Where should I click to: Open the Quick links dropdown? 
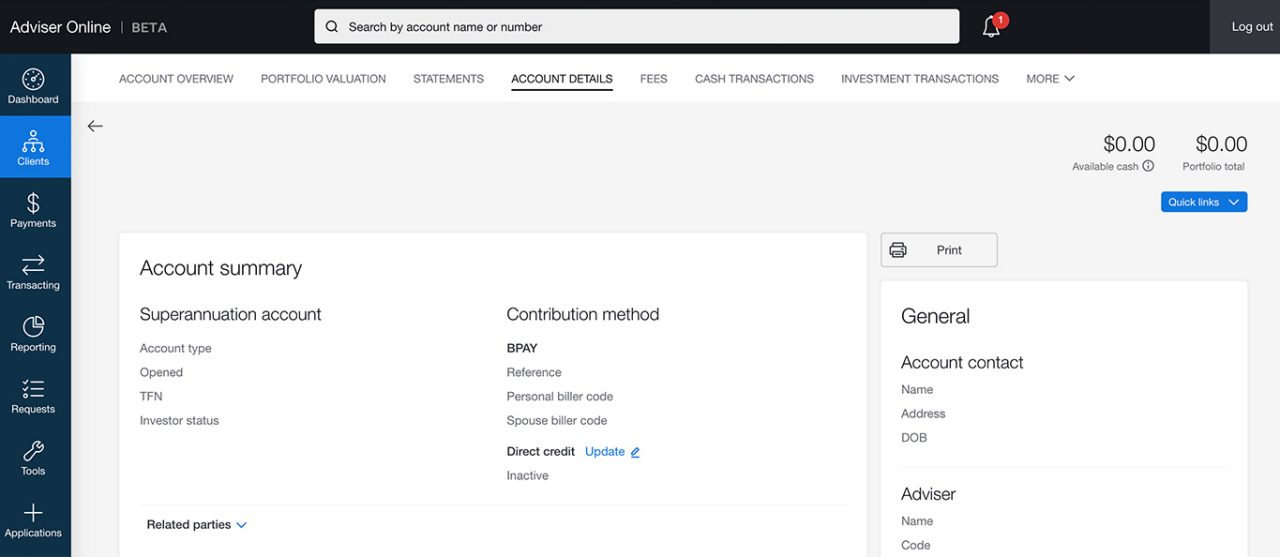click(x=1204, y=202)
